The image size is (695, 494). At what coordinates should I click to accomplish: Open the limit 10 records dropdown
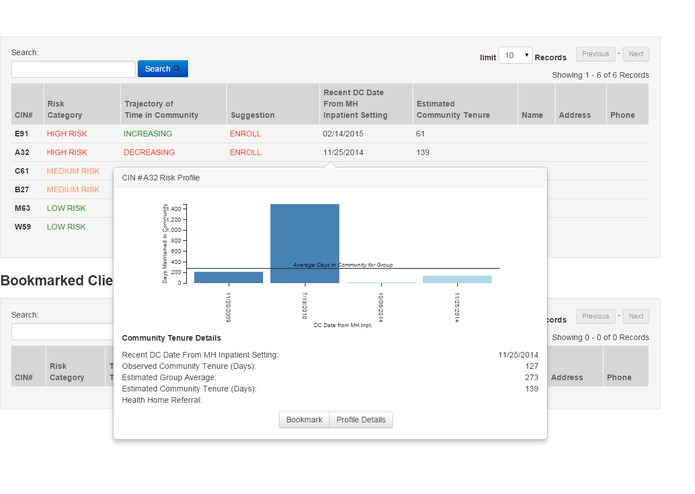(x=515, y=55)
